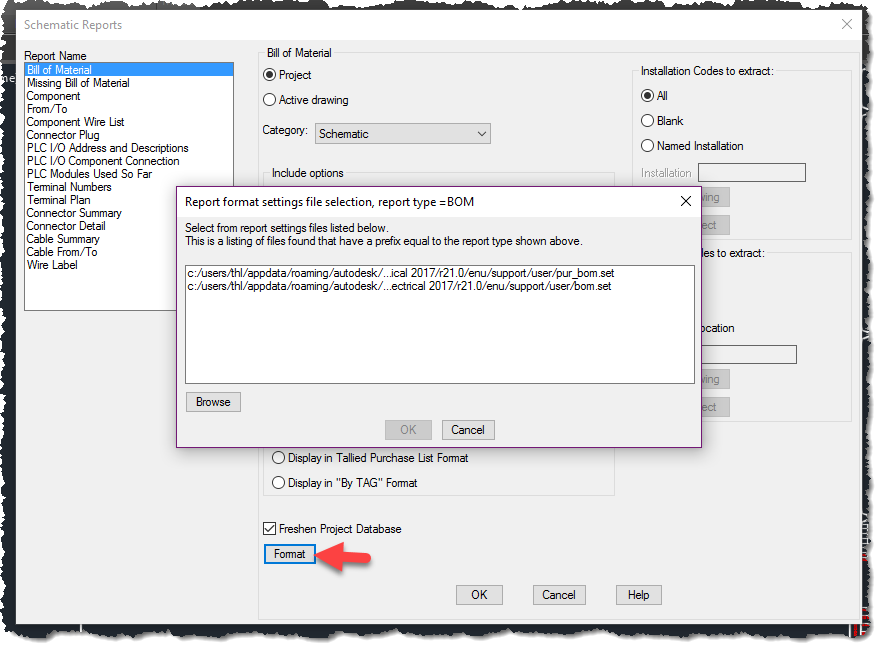Image resolution: width=881 pixels, height=648 pixels.
Task: Select Bill of Material report
Action: pos(129,70)
